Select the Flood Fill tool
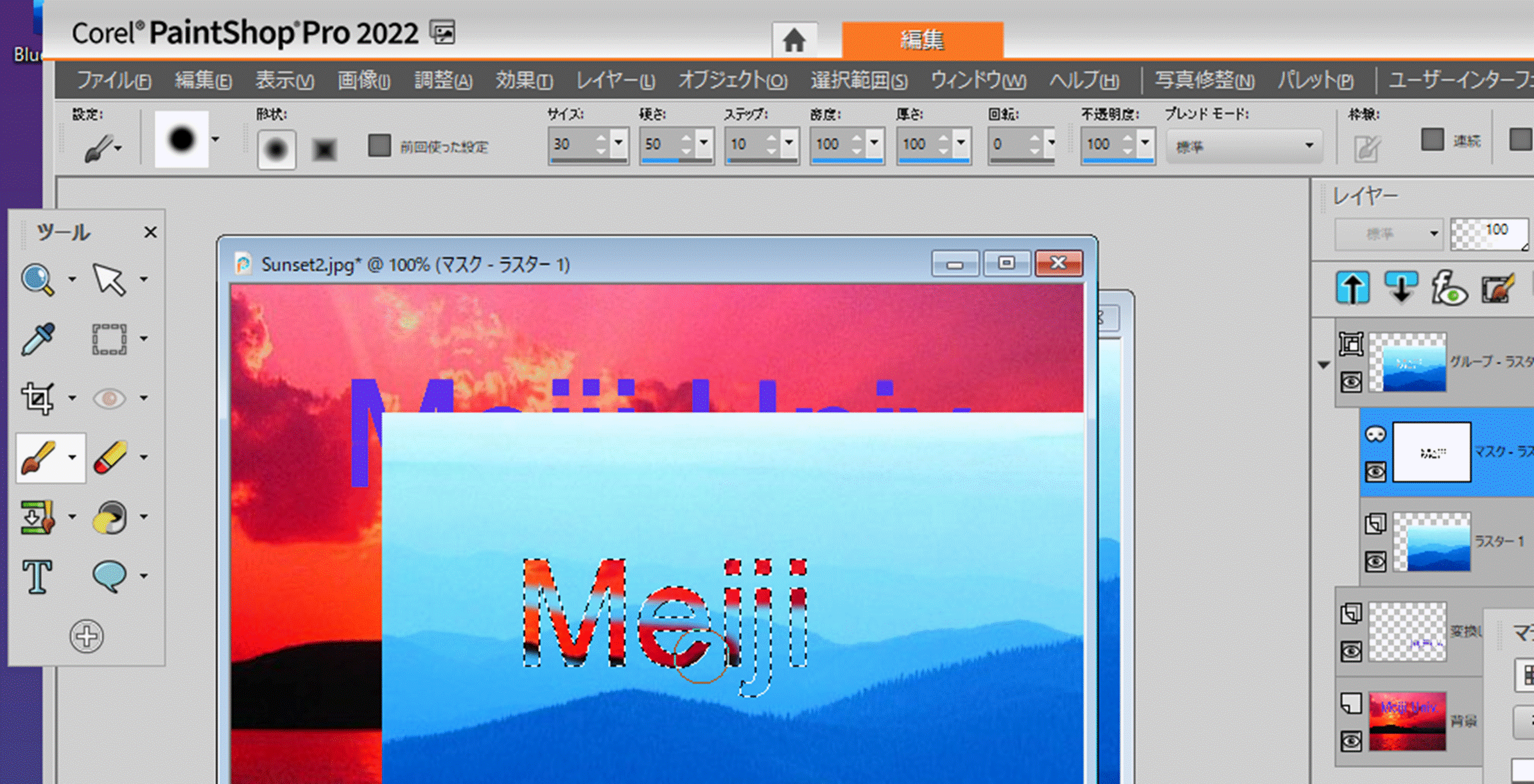The image size is (1534, 784). click(x=109, y=517)
